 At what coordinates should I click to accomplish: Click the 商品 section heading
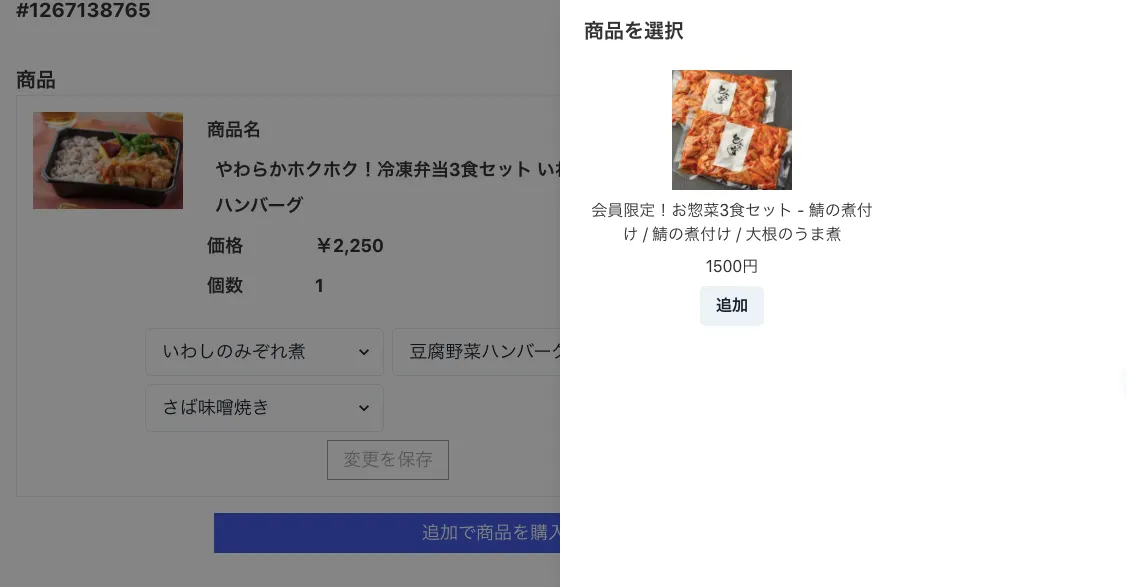point(36,80)
